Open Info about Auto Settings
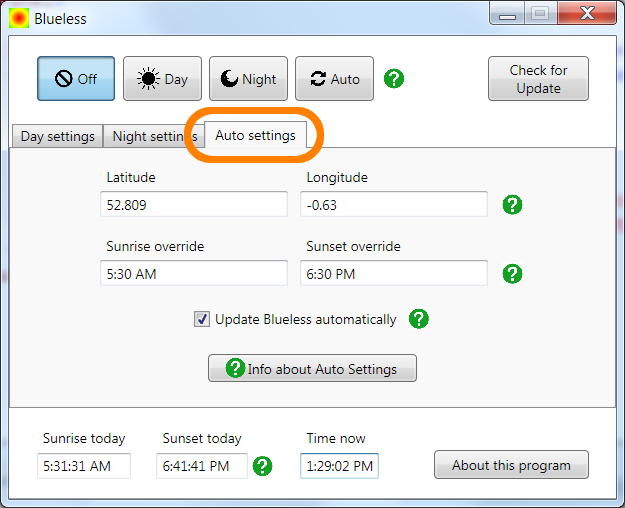This screenshot has height=508, width=625. point(312,369)
